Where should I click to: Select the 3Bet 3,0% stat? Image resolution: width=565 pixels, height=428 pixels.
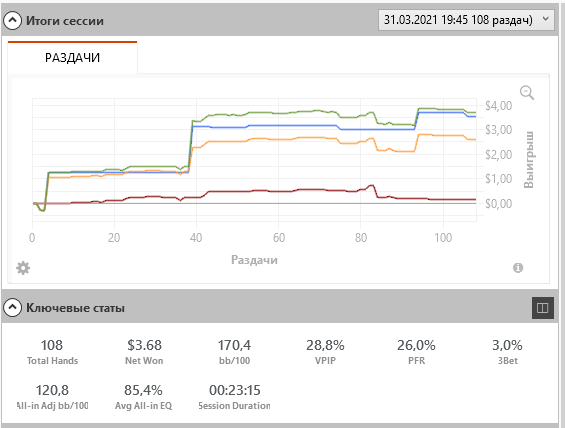[507, 351]
